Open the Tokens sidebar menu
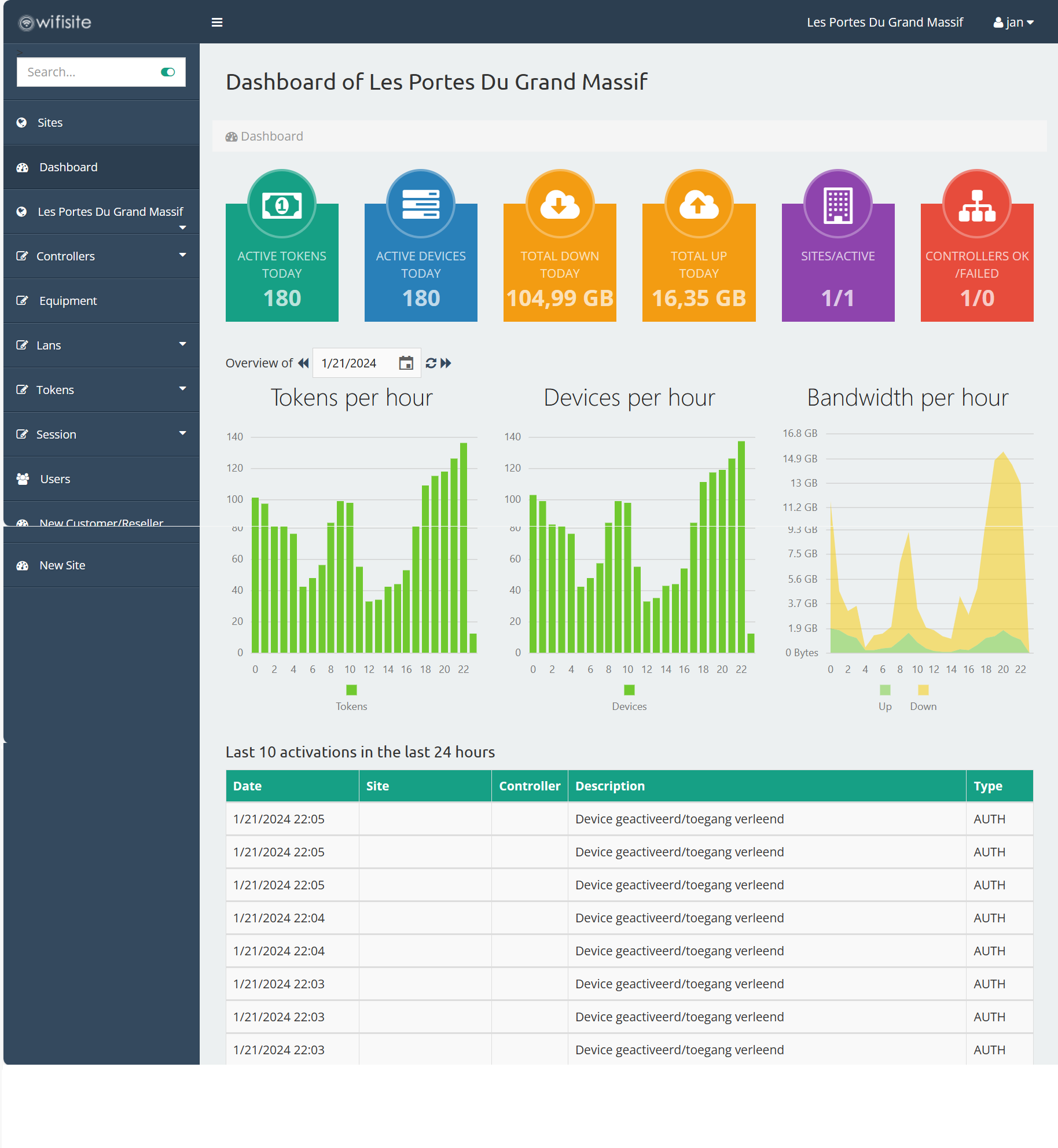1058x1148 pixels. pos(101,390)
